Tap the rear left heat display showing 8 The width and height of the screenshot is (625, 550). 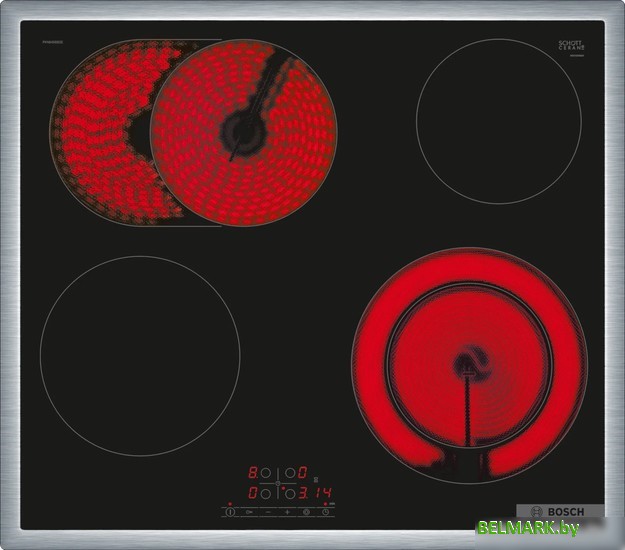click(x=253, y=473)
